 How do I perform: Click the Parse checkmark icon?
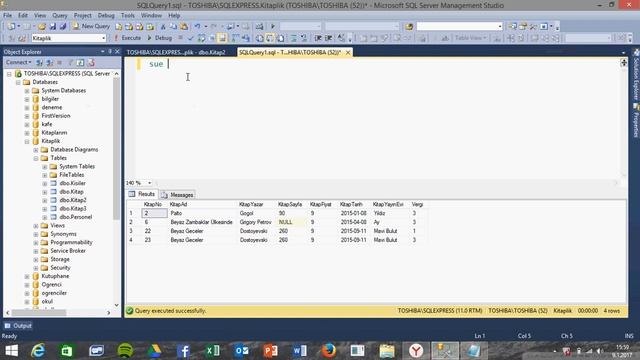point(191,38)
